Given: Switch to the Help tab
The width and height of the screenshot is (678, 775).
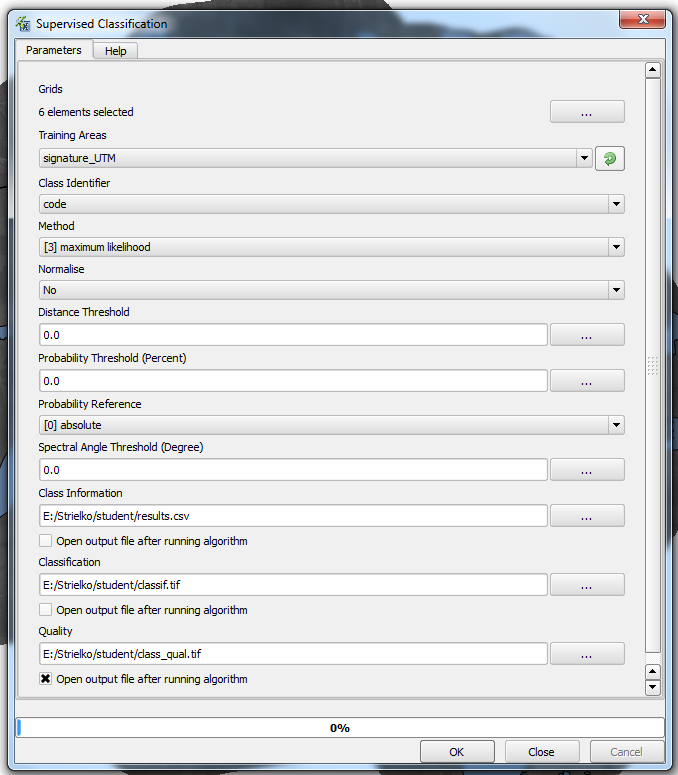Looking at the screenshot, I should click(x=116, y=51).
